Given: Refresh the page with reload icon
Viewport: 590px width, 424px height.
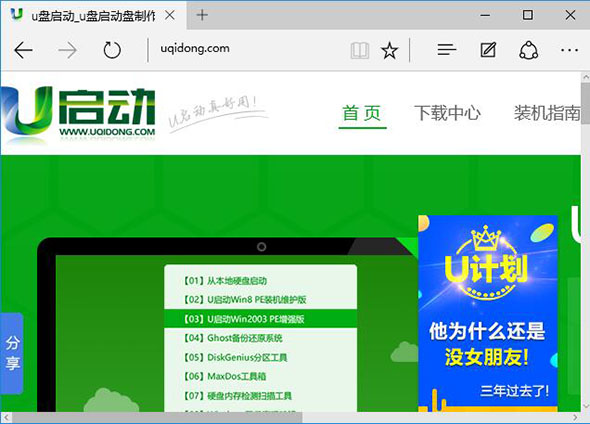Looking at the screenshot, I should (x=112, y=50).
